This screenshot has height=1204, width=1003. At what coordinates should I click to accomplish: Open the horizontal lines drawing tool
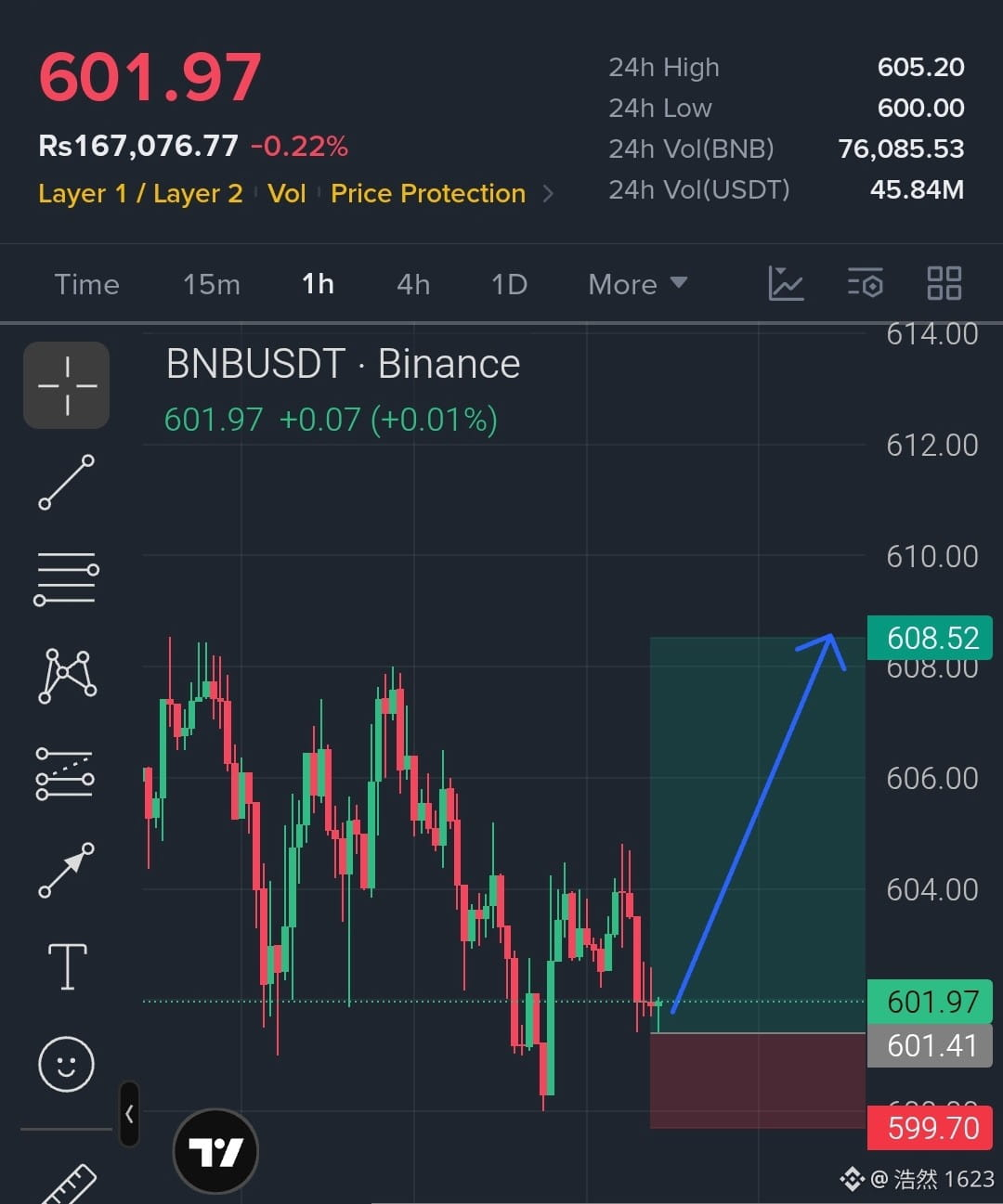[x=67, y=578]
